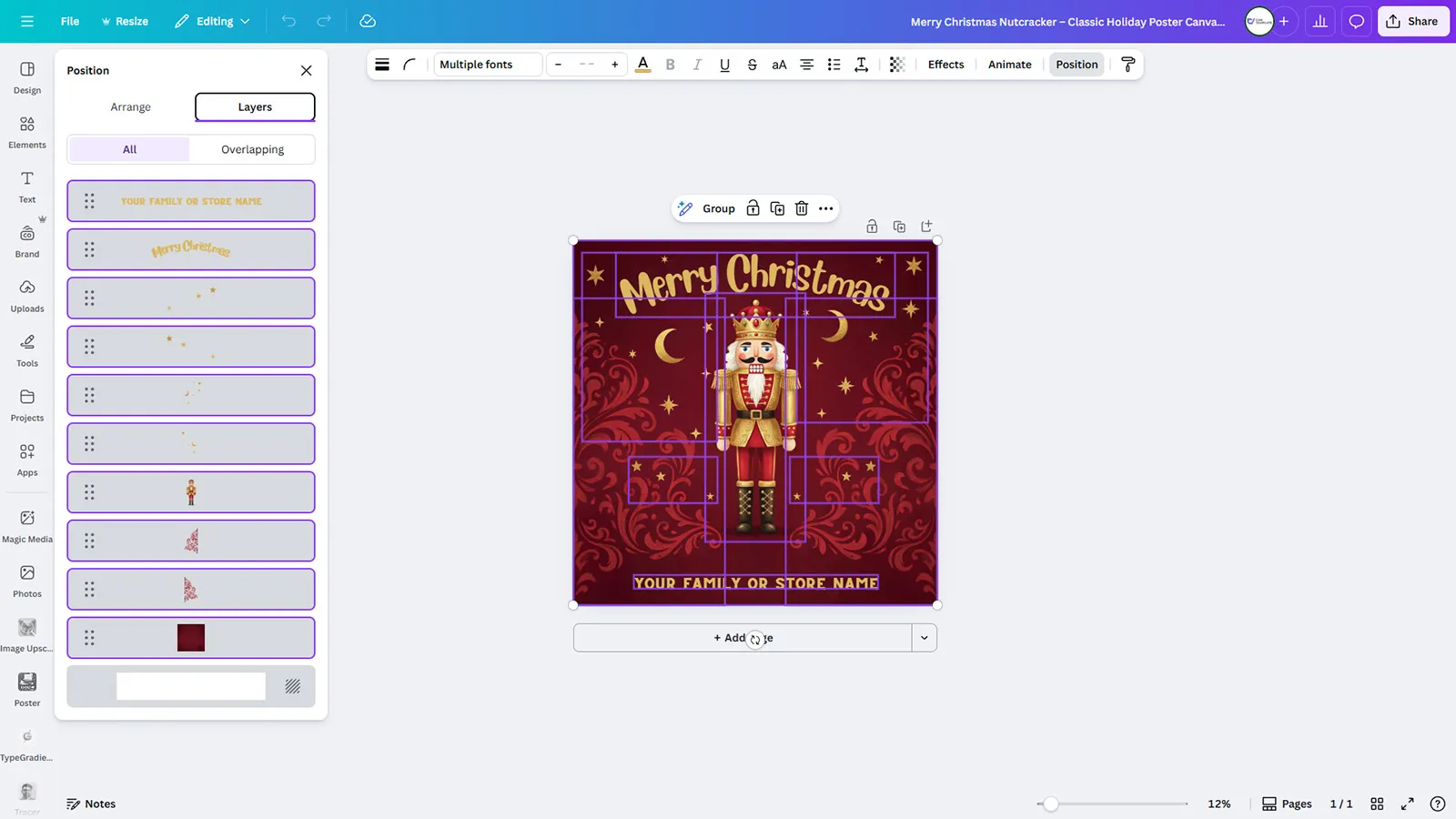
Task: Open the Multiple fonts selector
Action: point(487,64)
